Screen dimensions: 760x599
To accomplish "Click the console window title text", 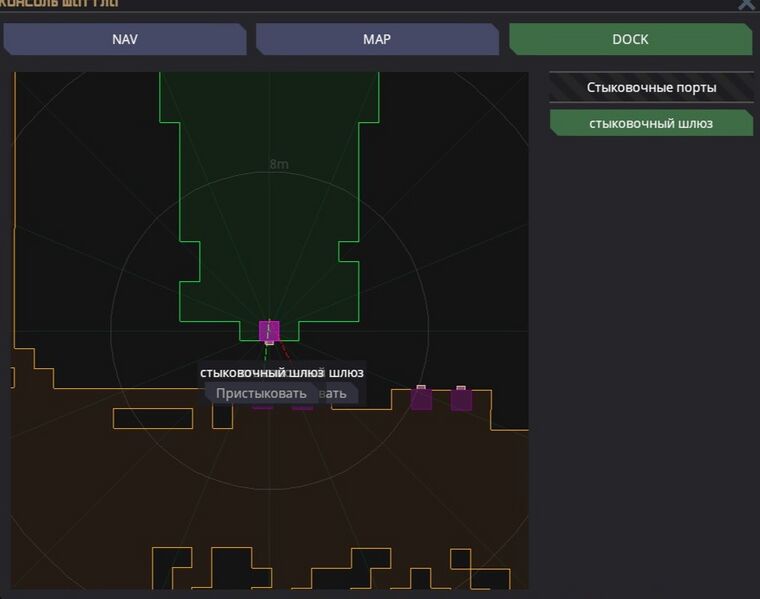I will (60, 4).
